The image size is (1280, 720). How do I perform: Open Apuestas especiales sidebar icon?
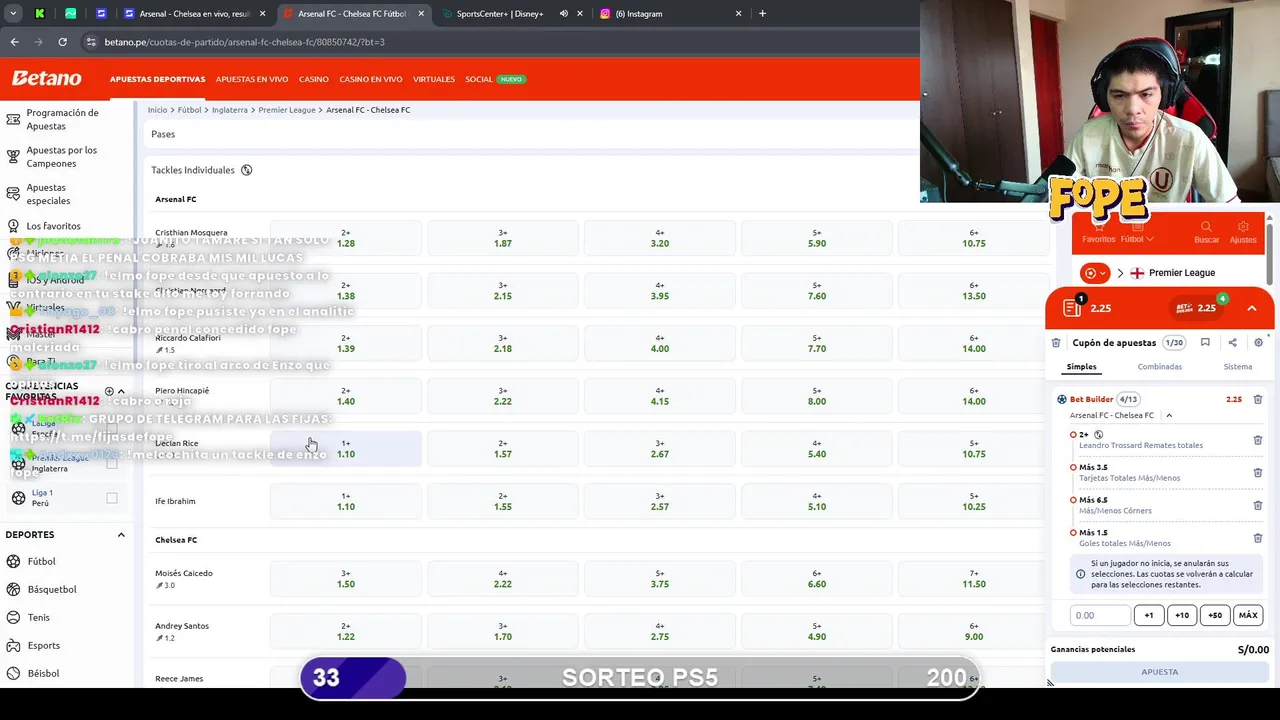tap(13, 194)
